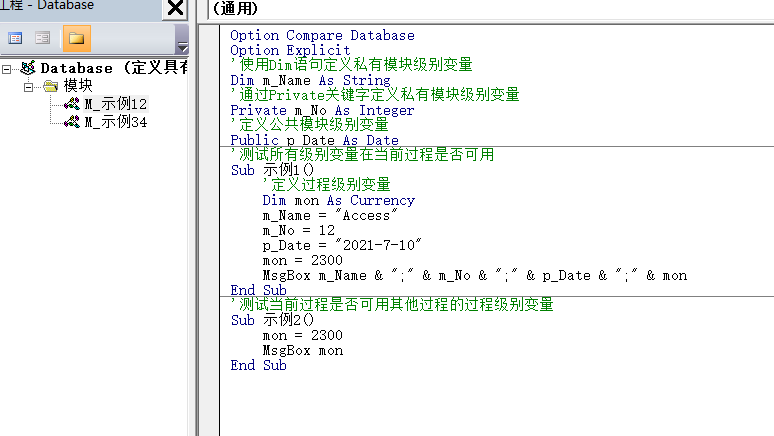Click the line 'Option Explicit'
The height and width of the screenshot is (436, 774).
pyautogui.click(x=290, y=50)
